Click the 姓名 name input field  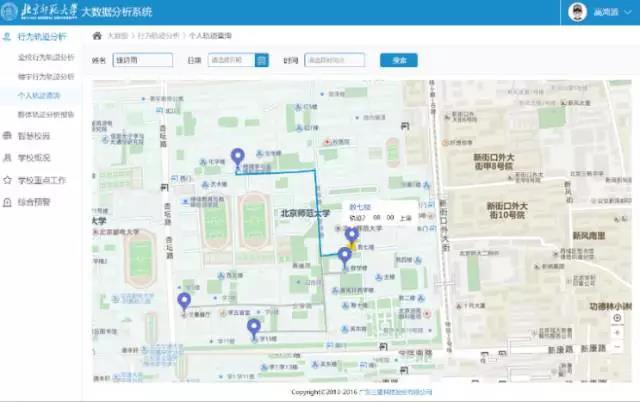pyautogui.click(x=143, y=60)
